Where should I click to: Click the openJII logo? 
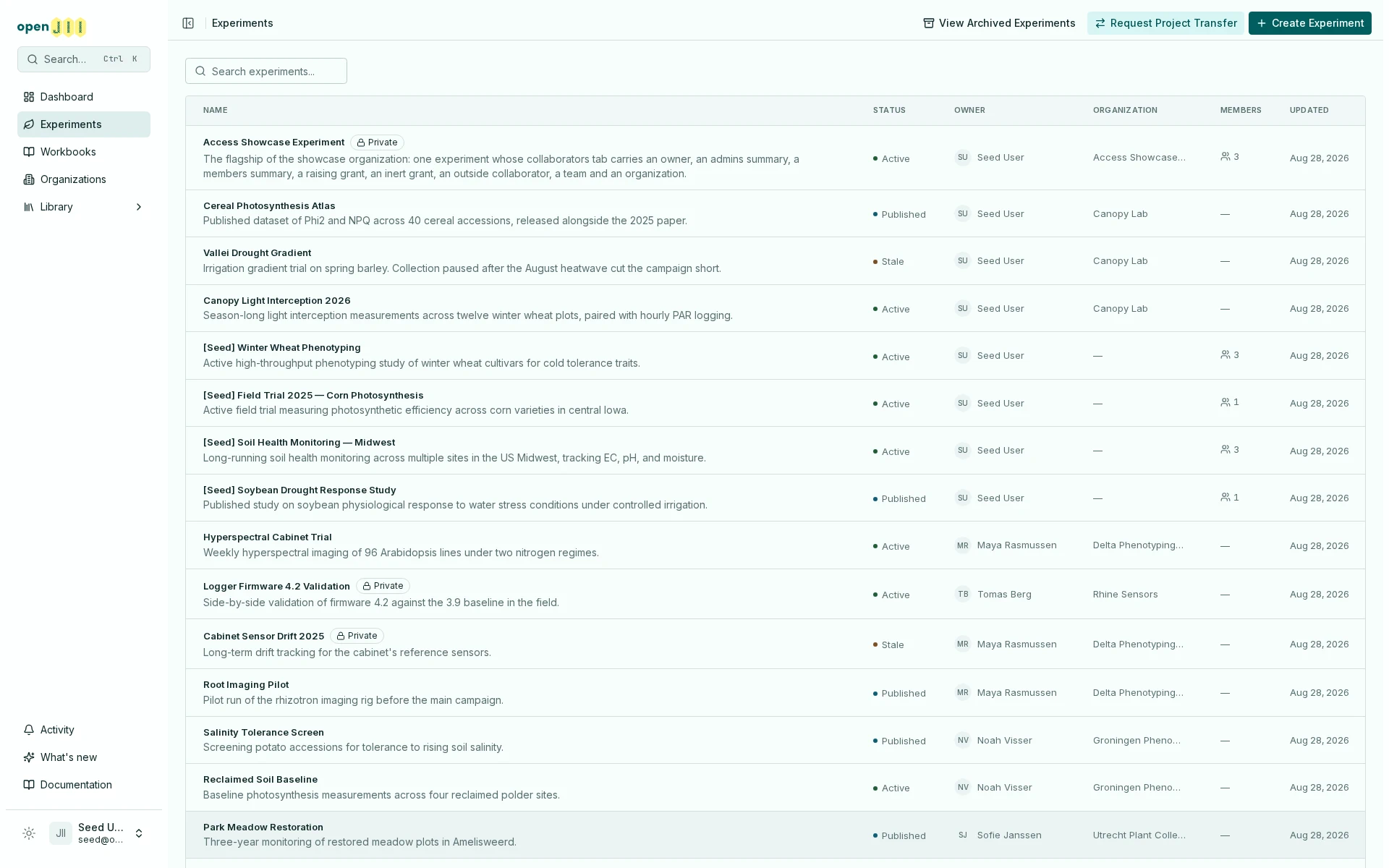(x=52, y=27)
